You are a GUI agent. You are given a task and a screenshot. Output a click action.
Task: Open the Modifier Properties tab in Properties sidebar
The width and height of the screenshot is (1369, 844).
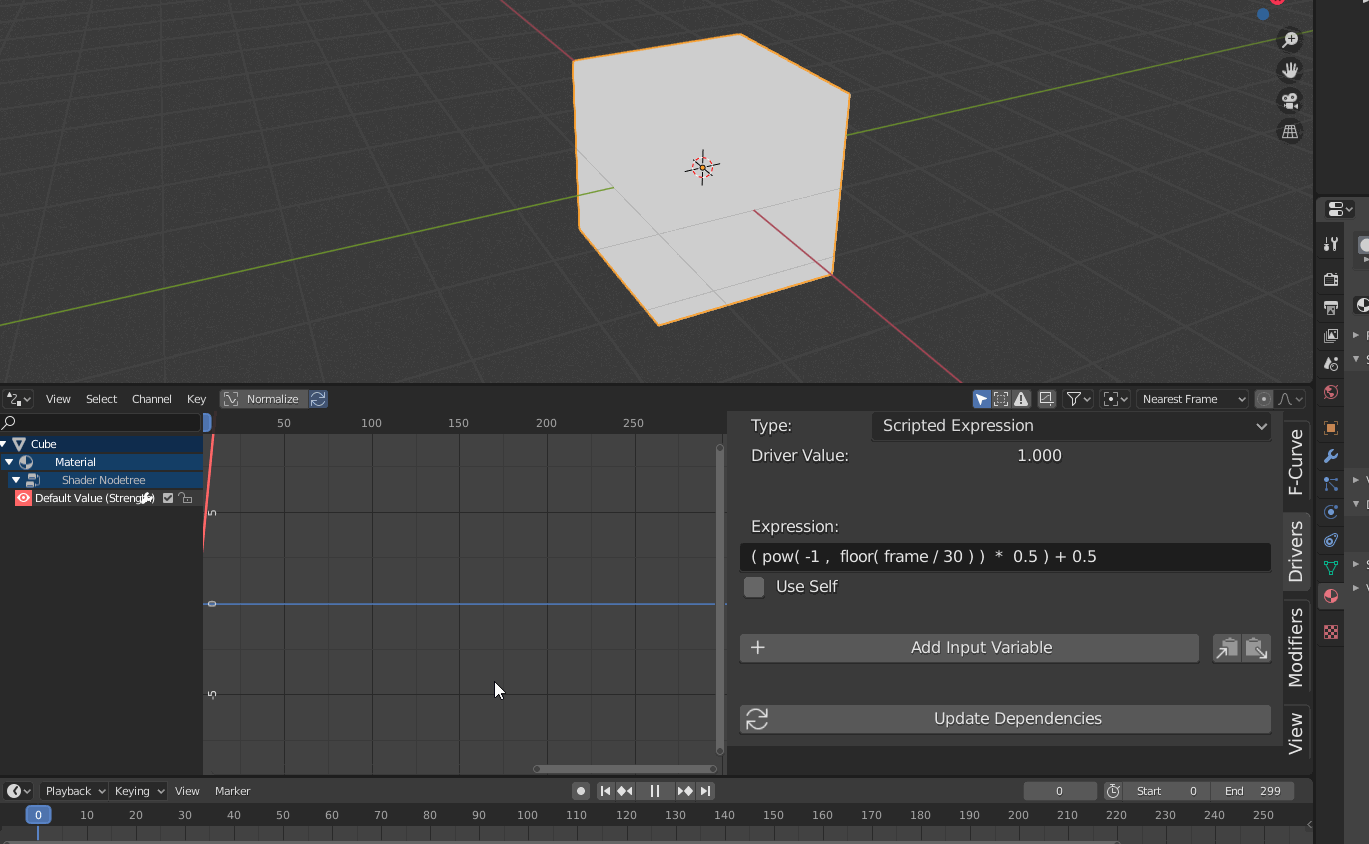1330,457
